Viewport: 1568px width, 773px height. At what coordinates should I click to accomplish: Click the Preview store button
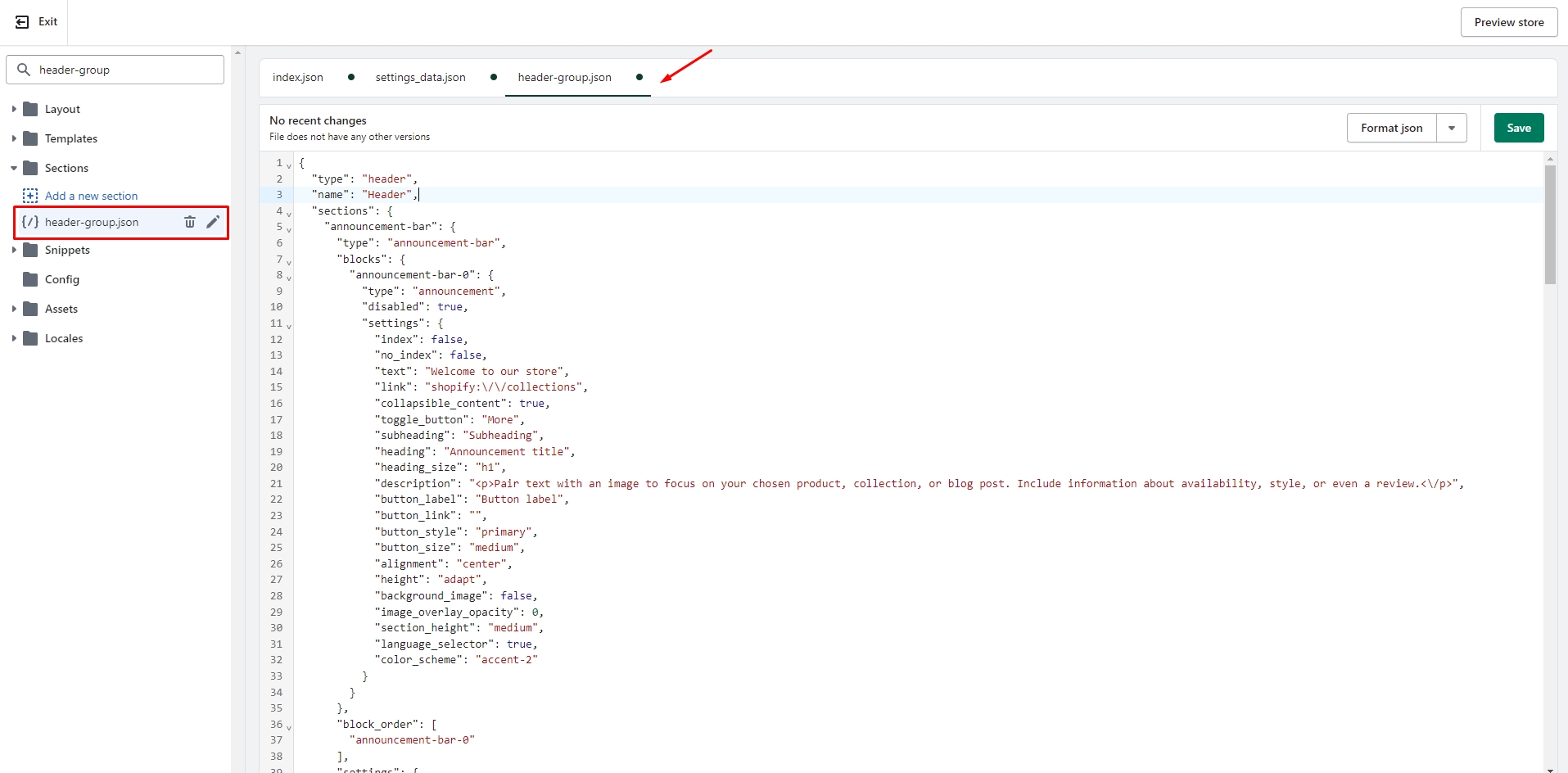[1508, 22]
